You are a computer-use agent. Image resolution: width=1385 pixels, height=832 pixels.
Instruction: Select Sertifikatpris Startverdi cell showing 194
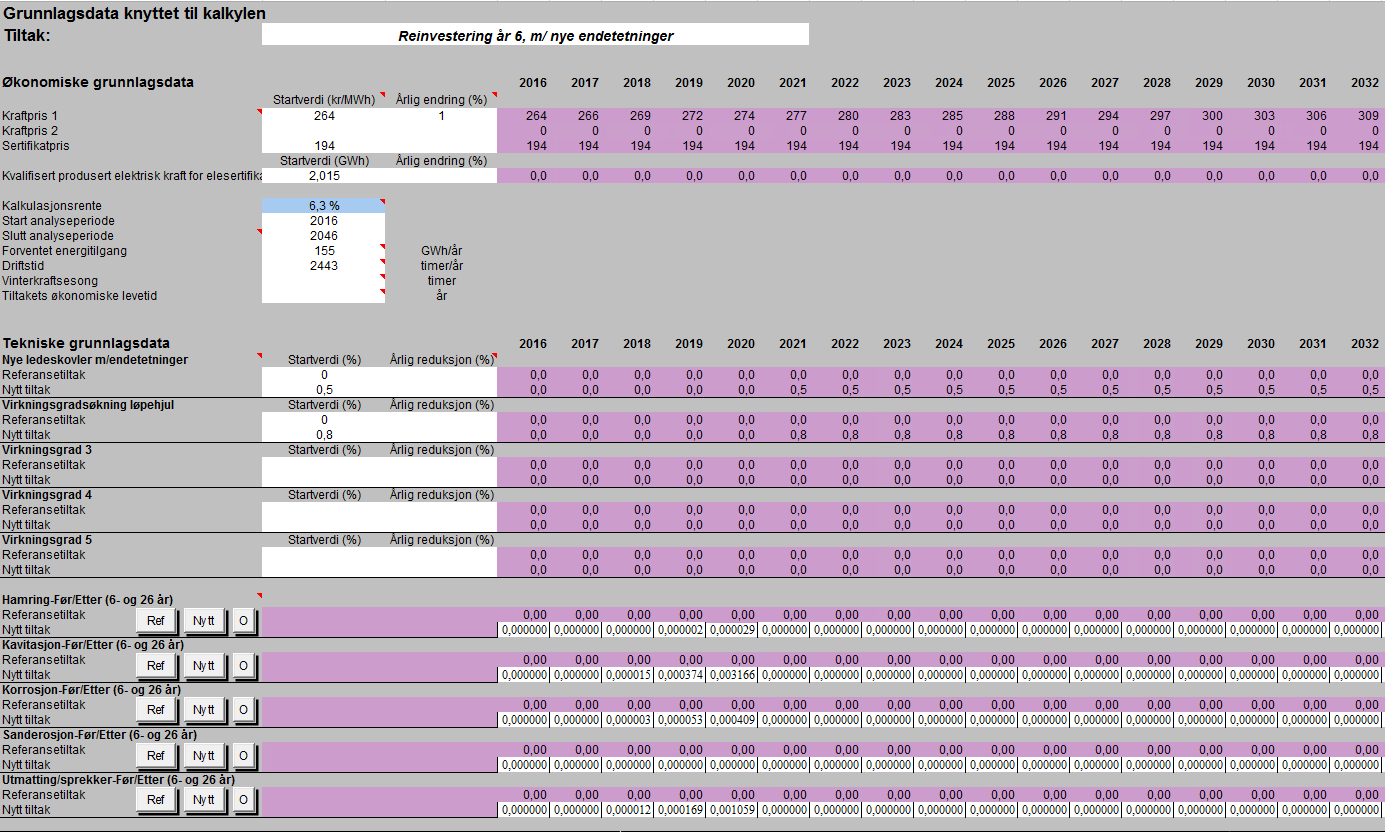(x=323, y=146)
